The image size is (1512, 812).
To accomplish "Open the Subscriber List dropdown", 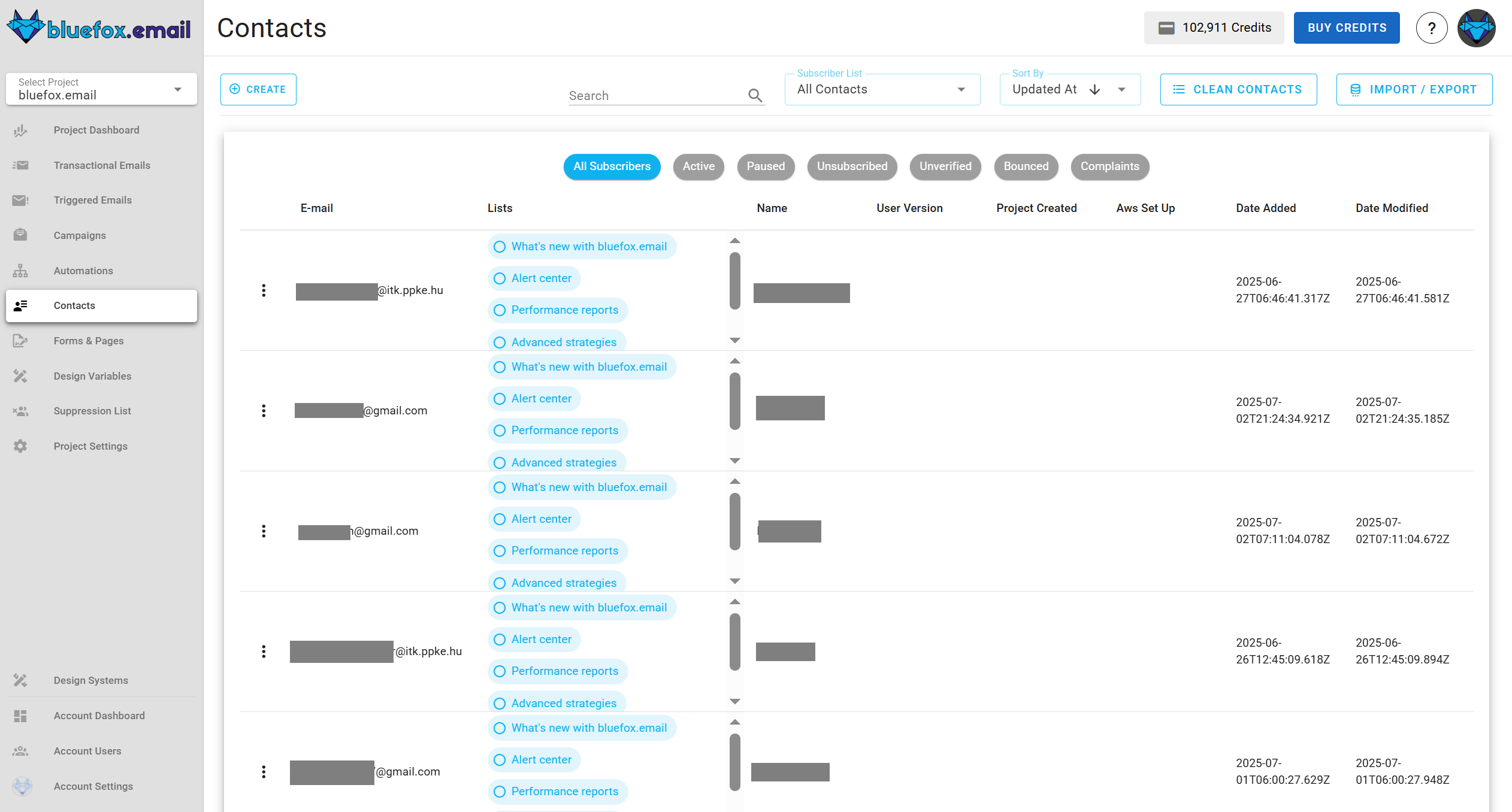I will (x=882, y=89).
